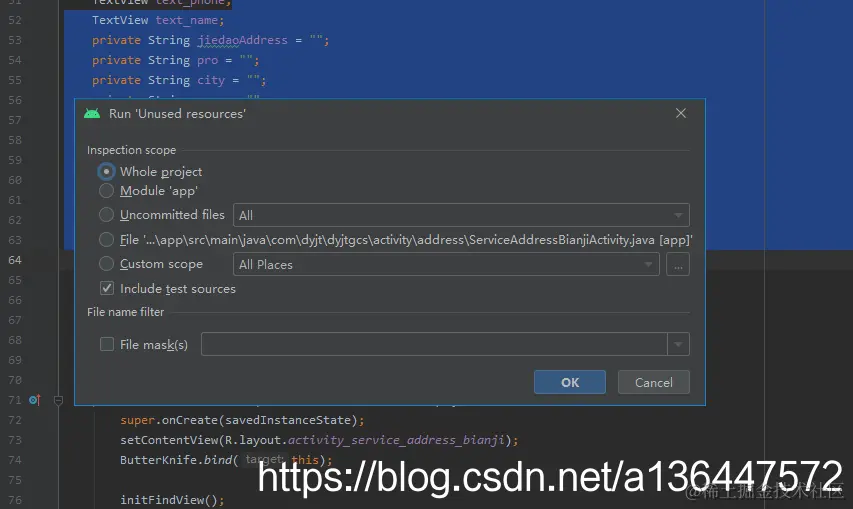
Task: Uncheck Include test sources checkbox
Action: (107, 288)
